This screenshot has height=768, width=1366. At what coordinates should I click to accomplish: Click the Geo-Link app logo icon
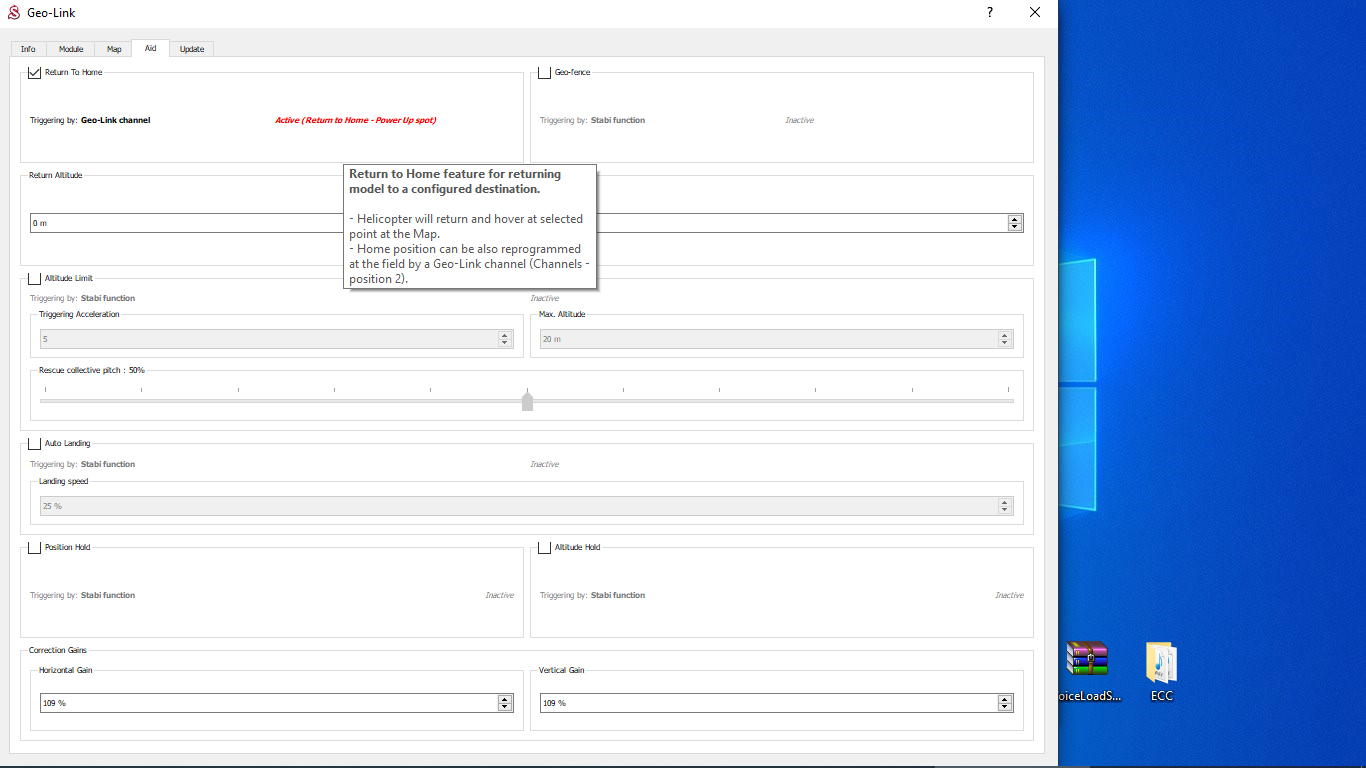tap(14, 13)
